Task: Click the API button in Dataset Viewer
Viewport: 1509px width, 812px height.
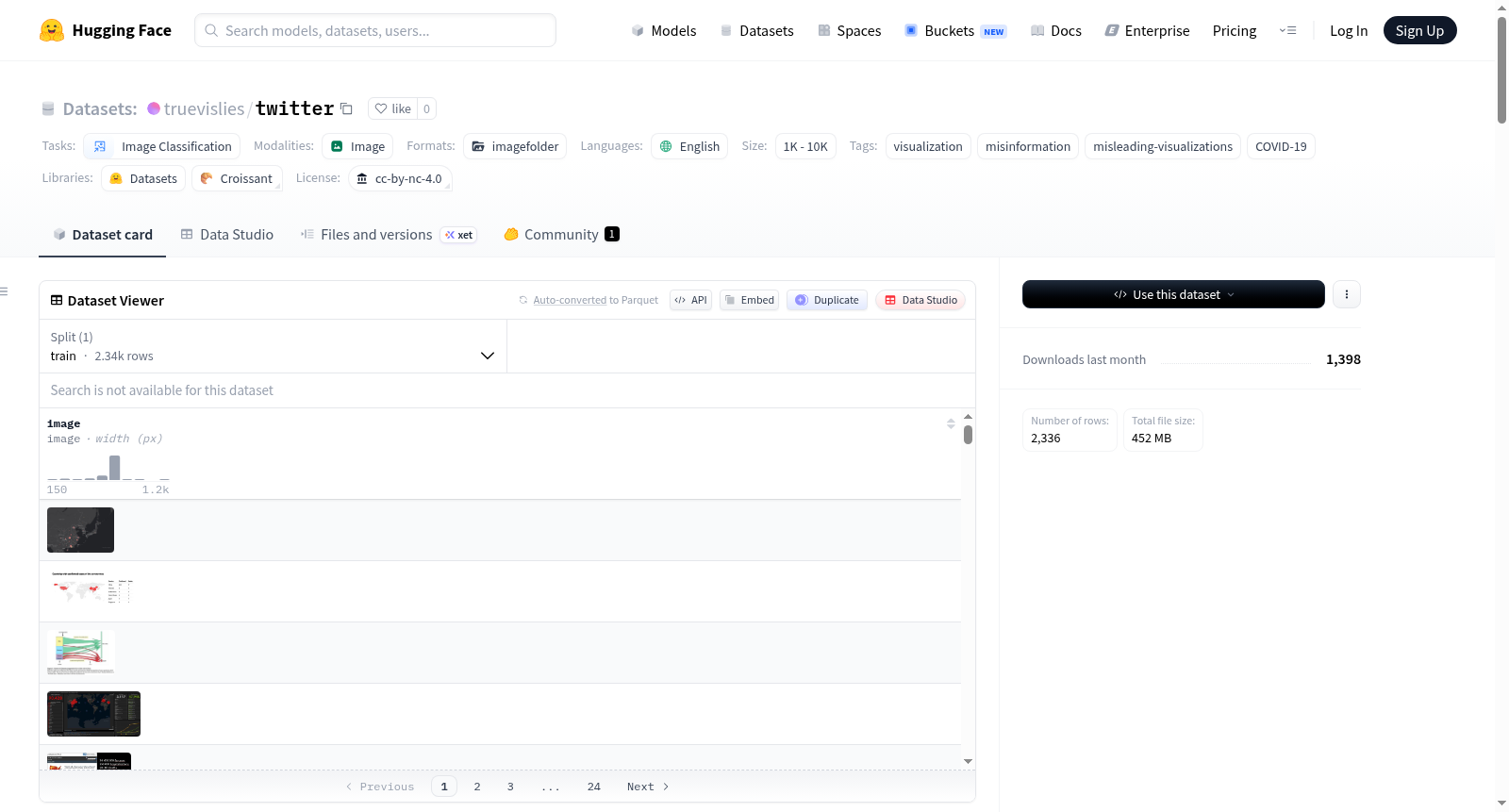Action: pos(690,300)
